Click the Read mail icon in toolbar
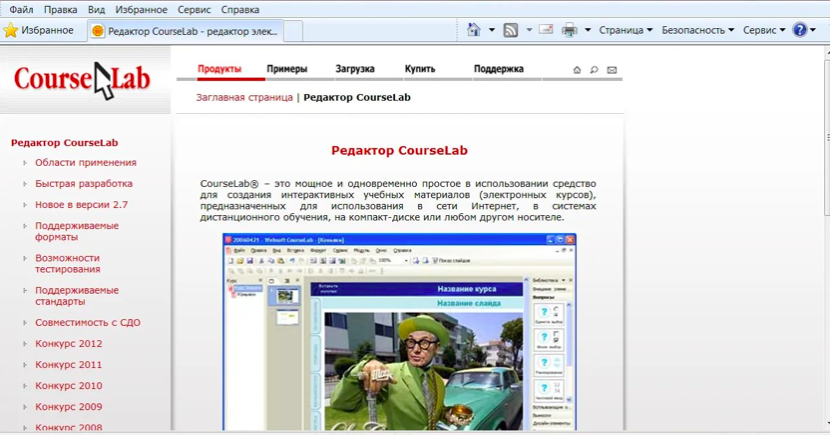This screenshot has height=435, width=830. point(546,29)
